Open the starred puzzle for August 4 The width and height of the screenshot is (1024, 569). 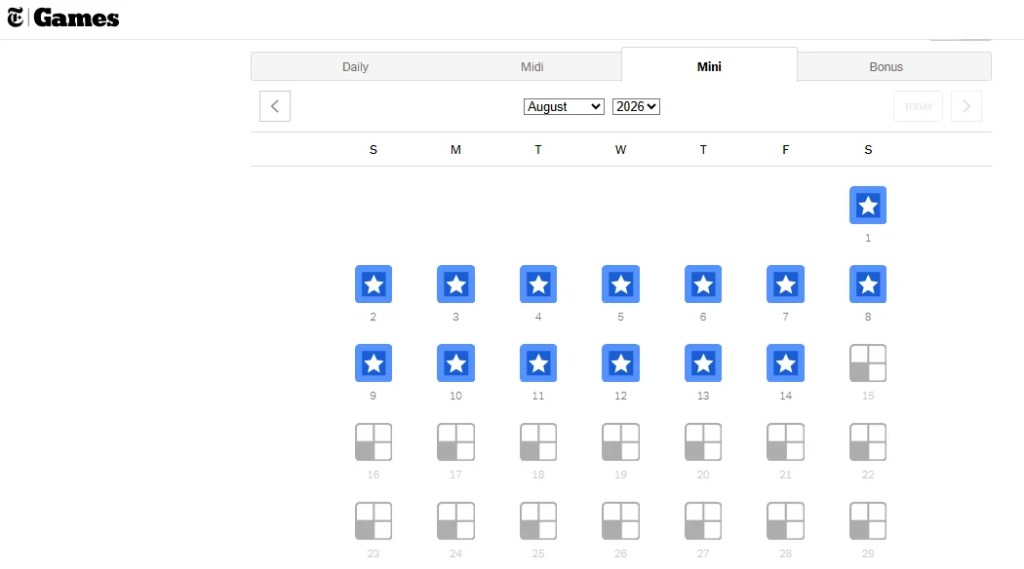tap(538, 284)
